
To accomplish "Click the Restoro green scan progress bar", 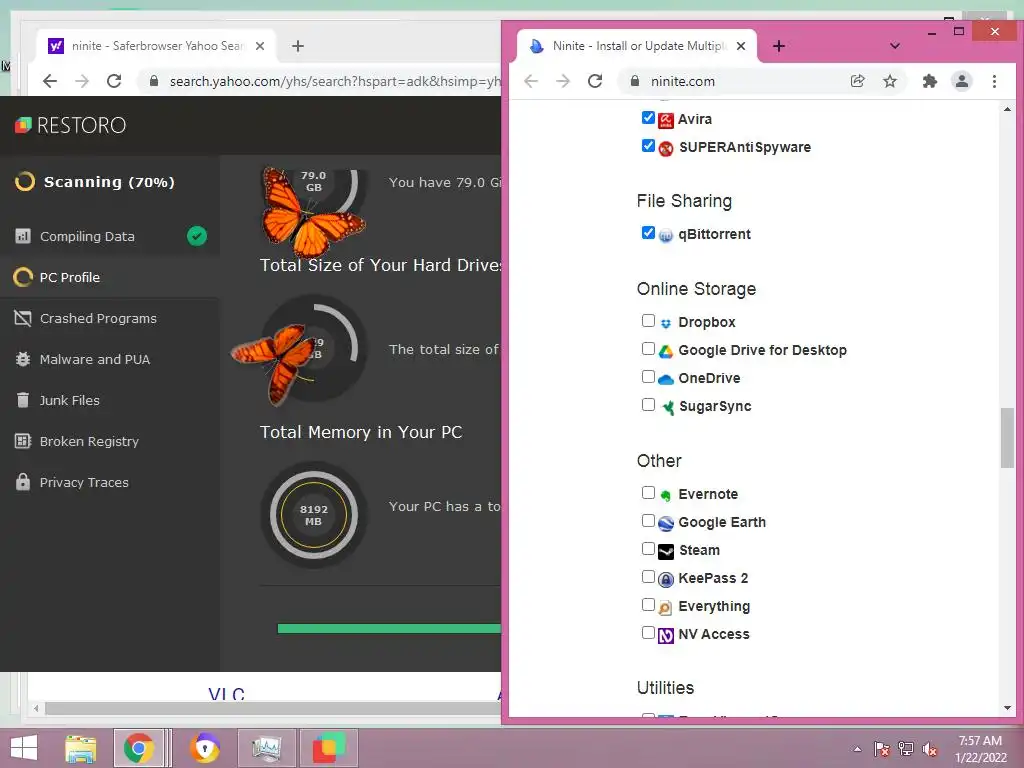I will 389,628.
